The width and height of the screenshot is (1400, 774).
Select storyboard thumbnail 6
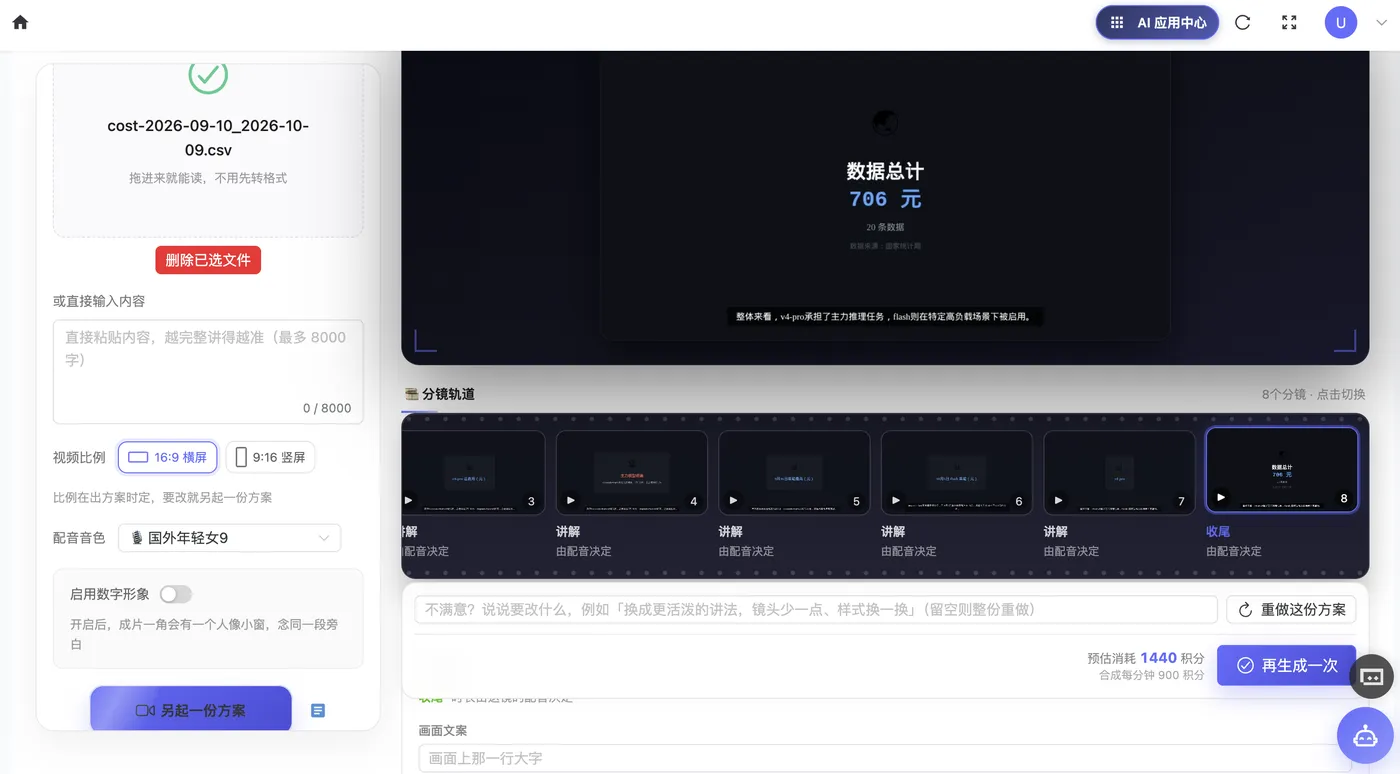[x=957, y=472]
